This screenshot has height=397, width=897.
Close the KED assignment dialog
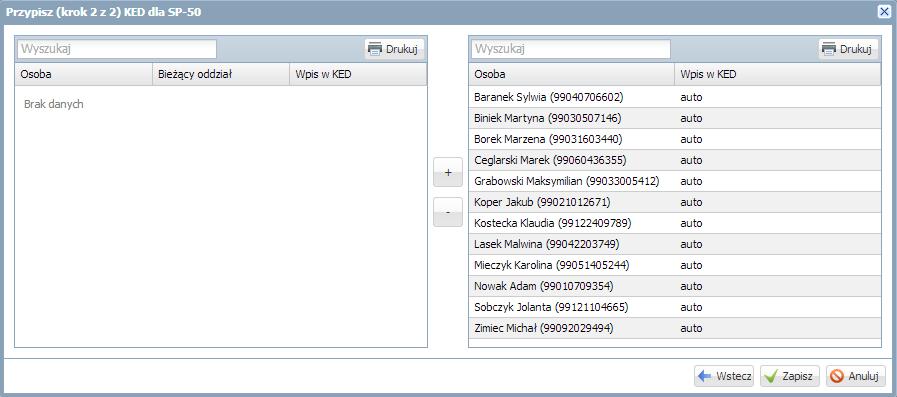tap(884, 11)
